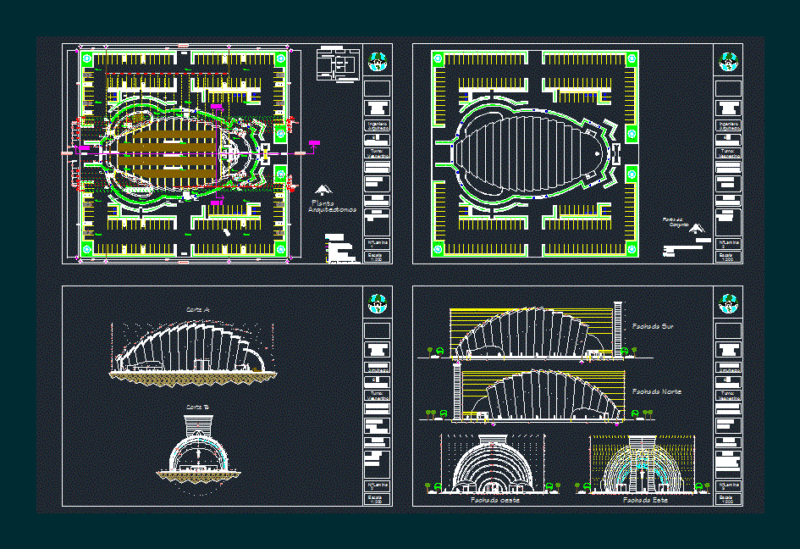Click the ribbed roof shape in the site plan
Image resolution: width=800 pixels, height=549 pixels.
pyautogui.click(x=531, y=153)
